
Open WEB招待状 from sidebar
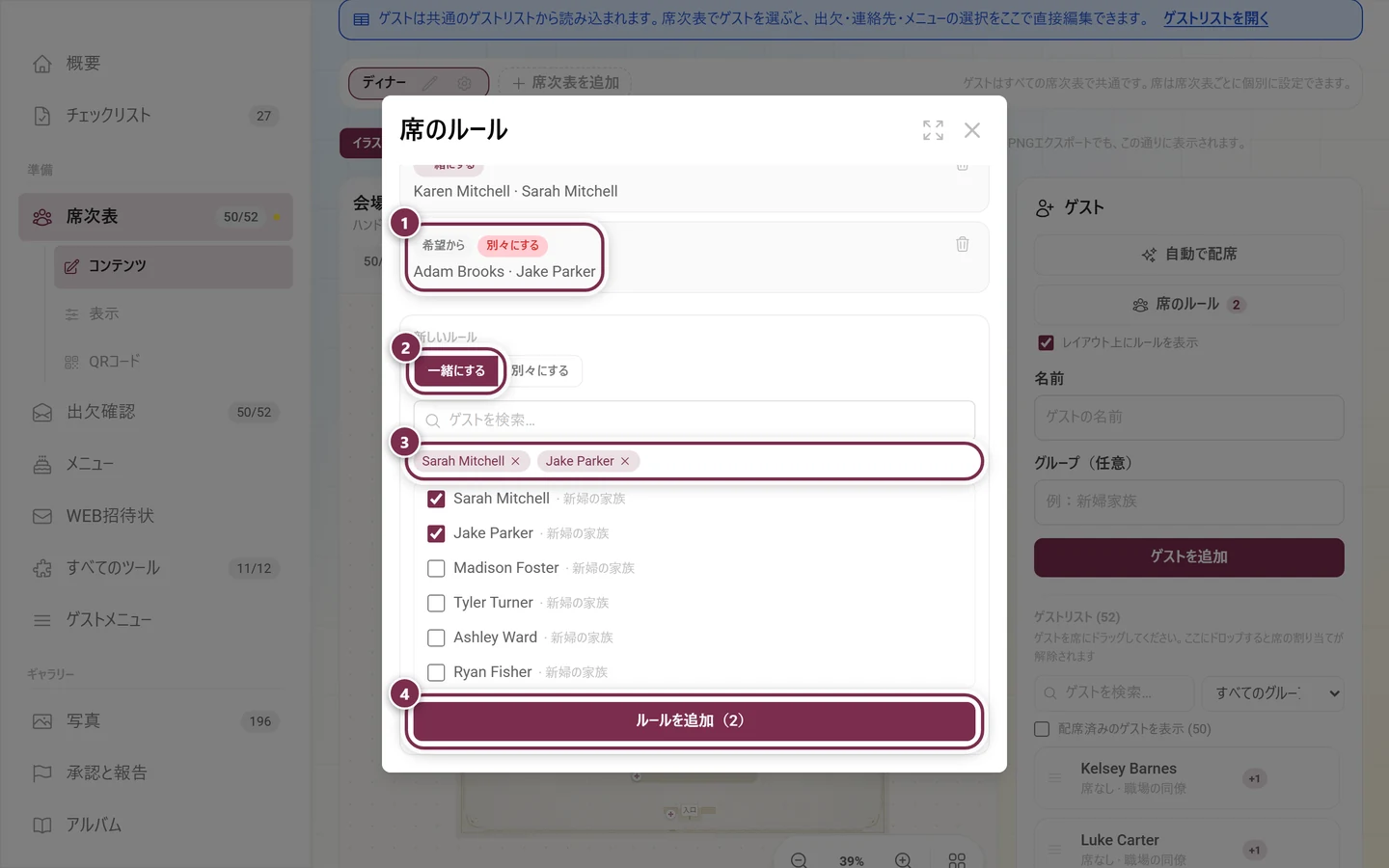coord(155,516)
